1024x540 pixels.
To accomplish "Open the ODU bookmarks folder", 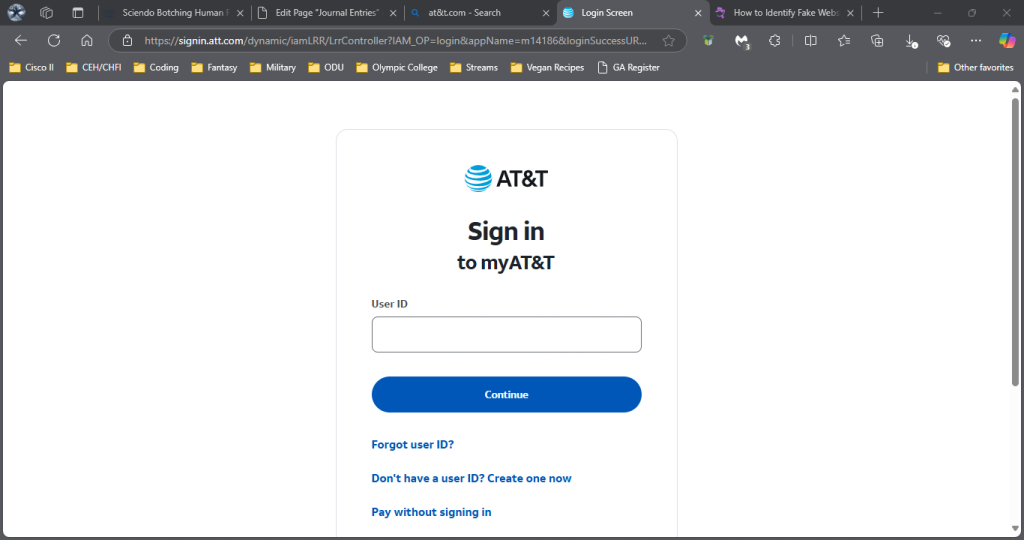I will (x=326, y=67).
